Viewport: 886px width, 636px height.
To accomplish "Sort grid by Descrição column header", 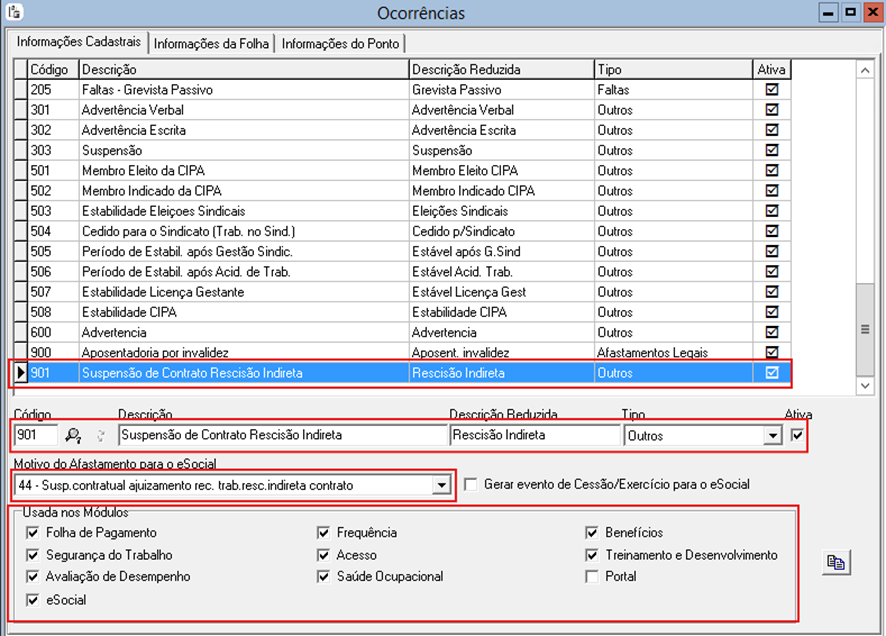I will [243, 70].
